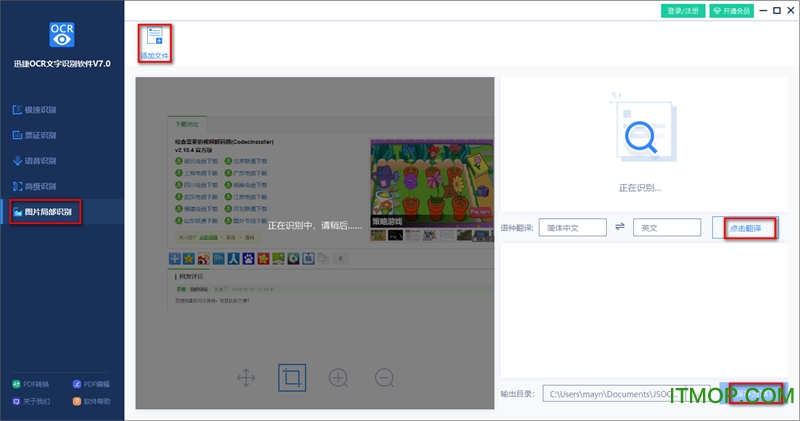Open the 简体中文 source language dropdown
Image resolution: width=800 pixels, height=421 pixels.
pos(572,228)
